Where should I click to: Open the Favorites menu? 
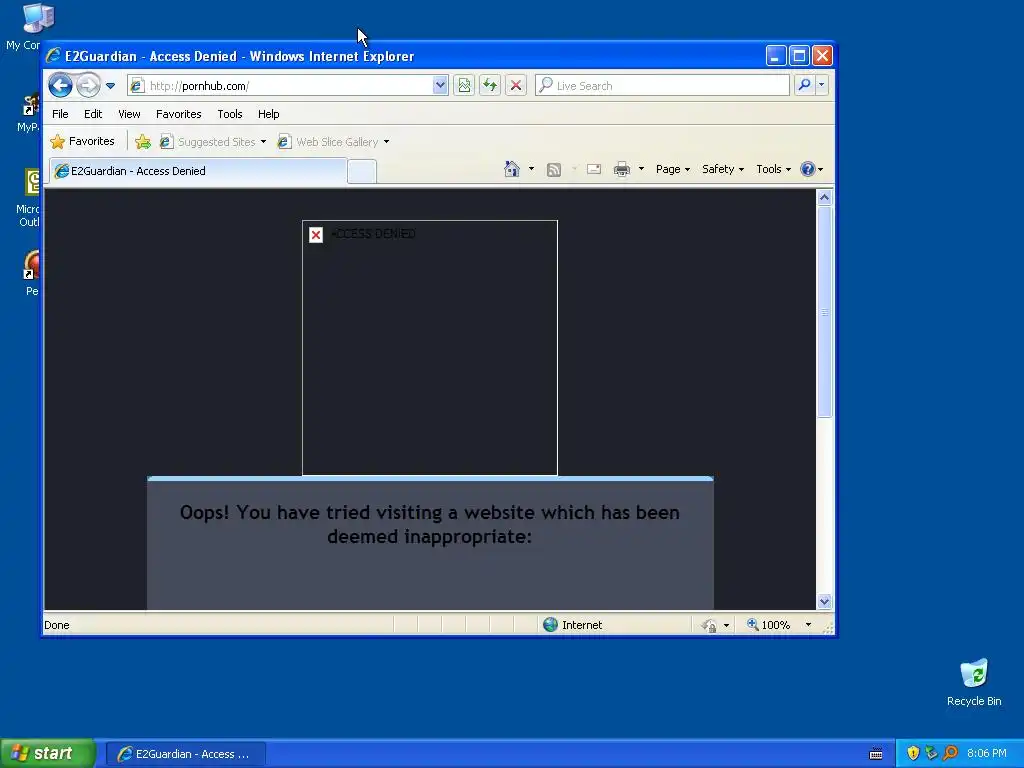[178, 114]
